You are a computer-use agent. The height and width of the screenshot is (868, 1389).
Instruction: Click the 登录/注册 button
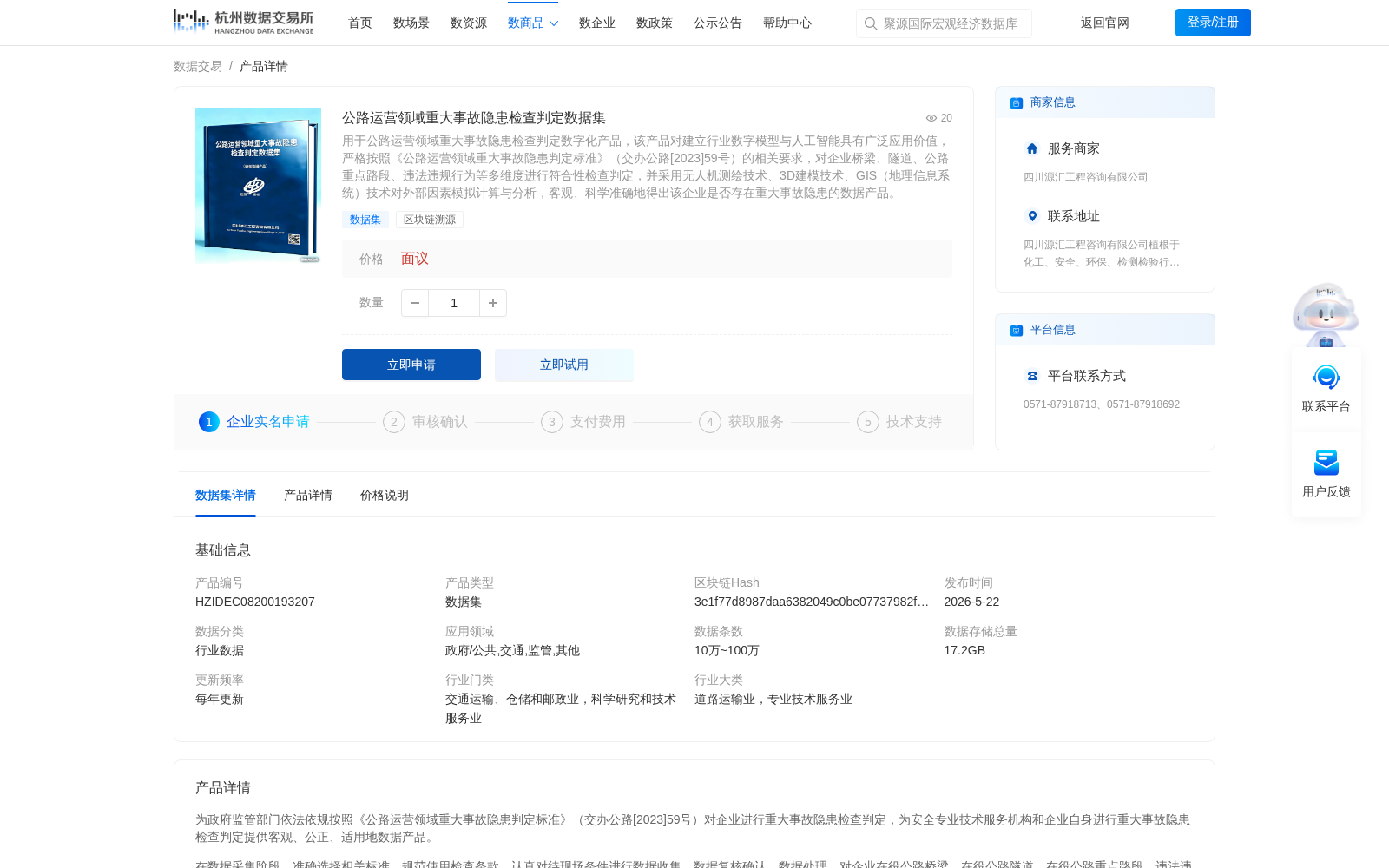pyautogui.click(x=1213, y=23)
